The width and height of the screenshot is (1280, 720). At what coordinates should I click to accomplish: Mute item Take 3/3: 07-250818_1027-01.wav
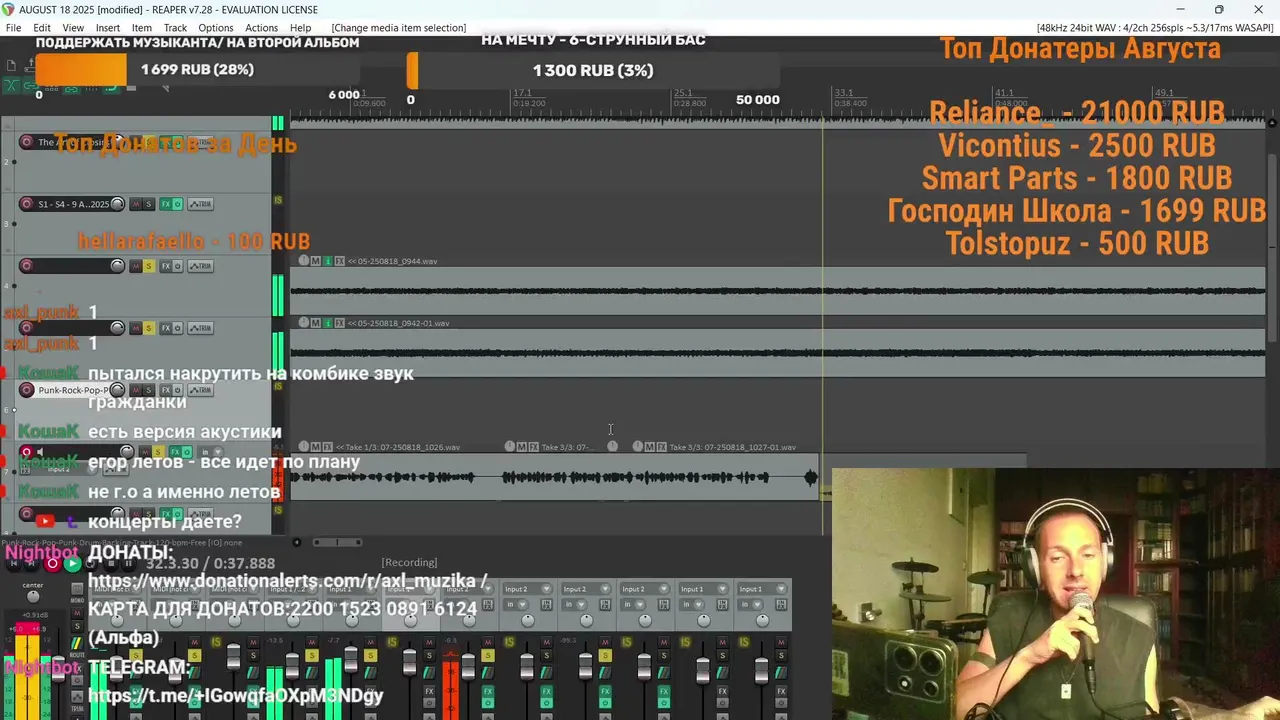649,447
